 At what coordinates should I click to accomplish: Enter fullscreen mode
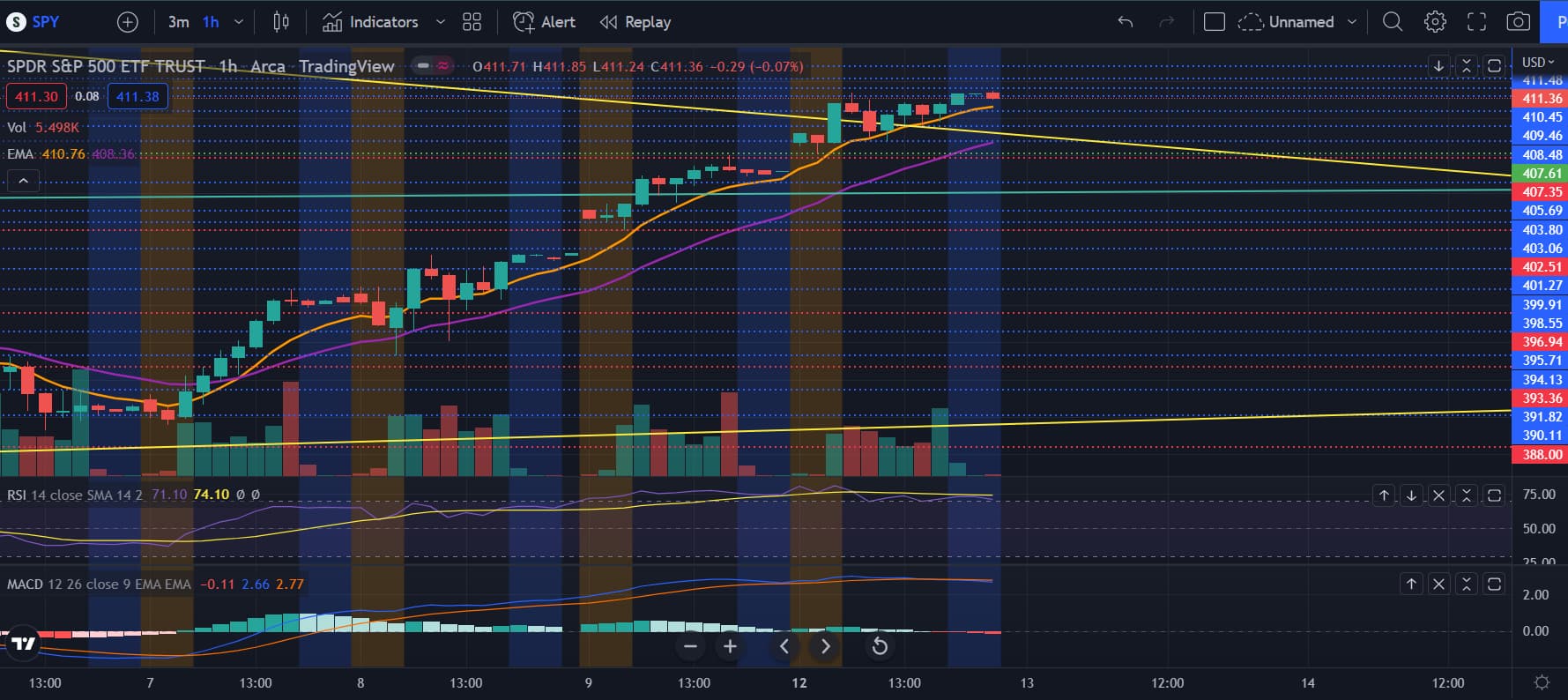[1476, 22]
